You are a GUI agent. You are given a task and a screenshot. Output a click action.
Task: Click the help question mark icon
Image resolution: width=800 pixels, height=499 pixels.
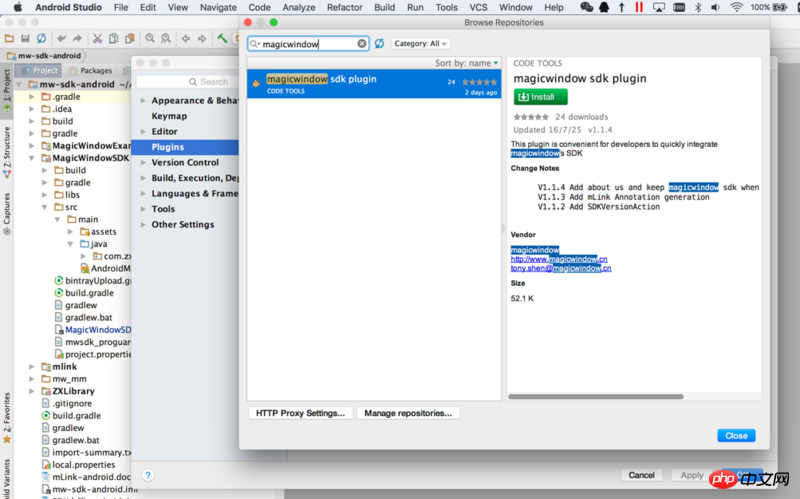pos(148,476)
